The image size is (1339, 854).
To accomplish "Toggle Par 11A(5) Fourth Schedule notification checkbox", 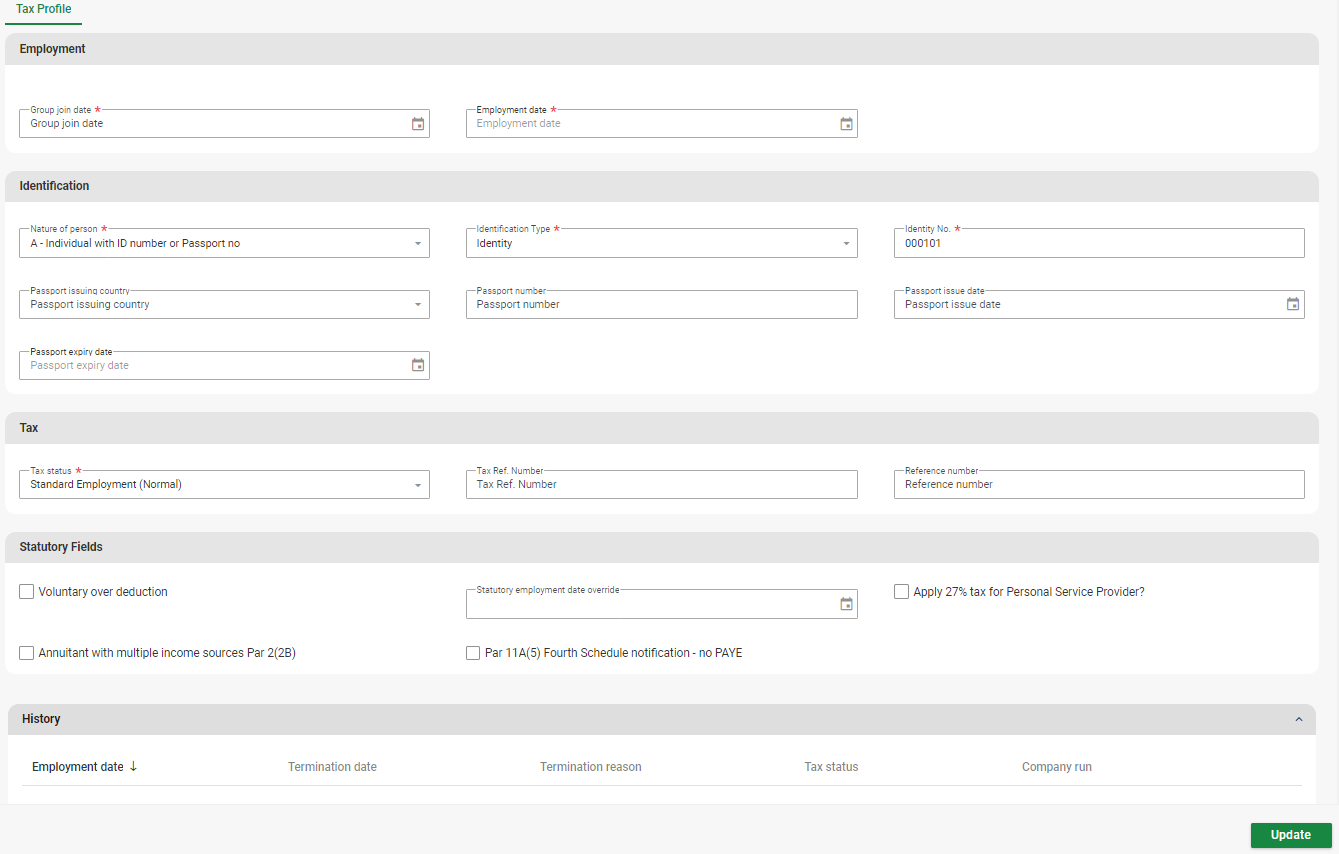I will coord(474,653).
